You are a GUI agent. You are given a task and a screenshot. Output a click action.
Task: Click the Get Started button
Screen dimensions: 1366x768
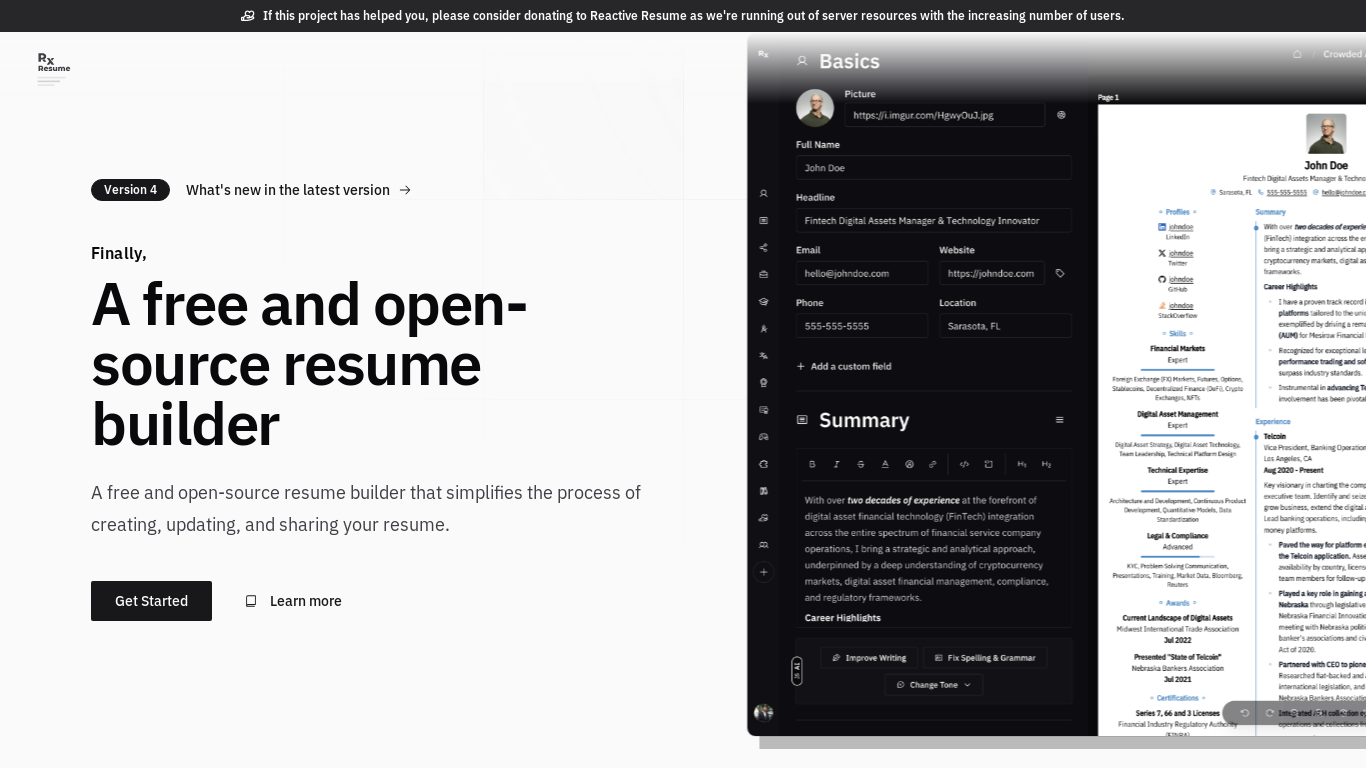click(151, 601)
